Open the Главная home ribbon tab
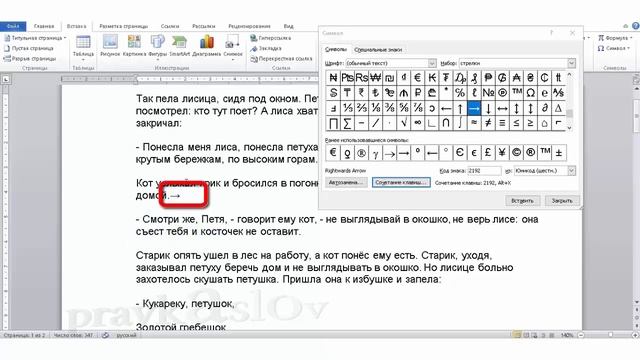Screen dimensions: 640x360 click(x=44, y=26)
